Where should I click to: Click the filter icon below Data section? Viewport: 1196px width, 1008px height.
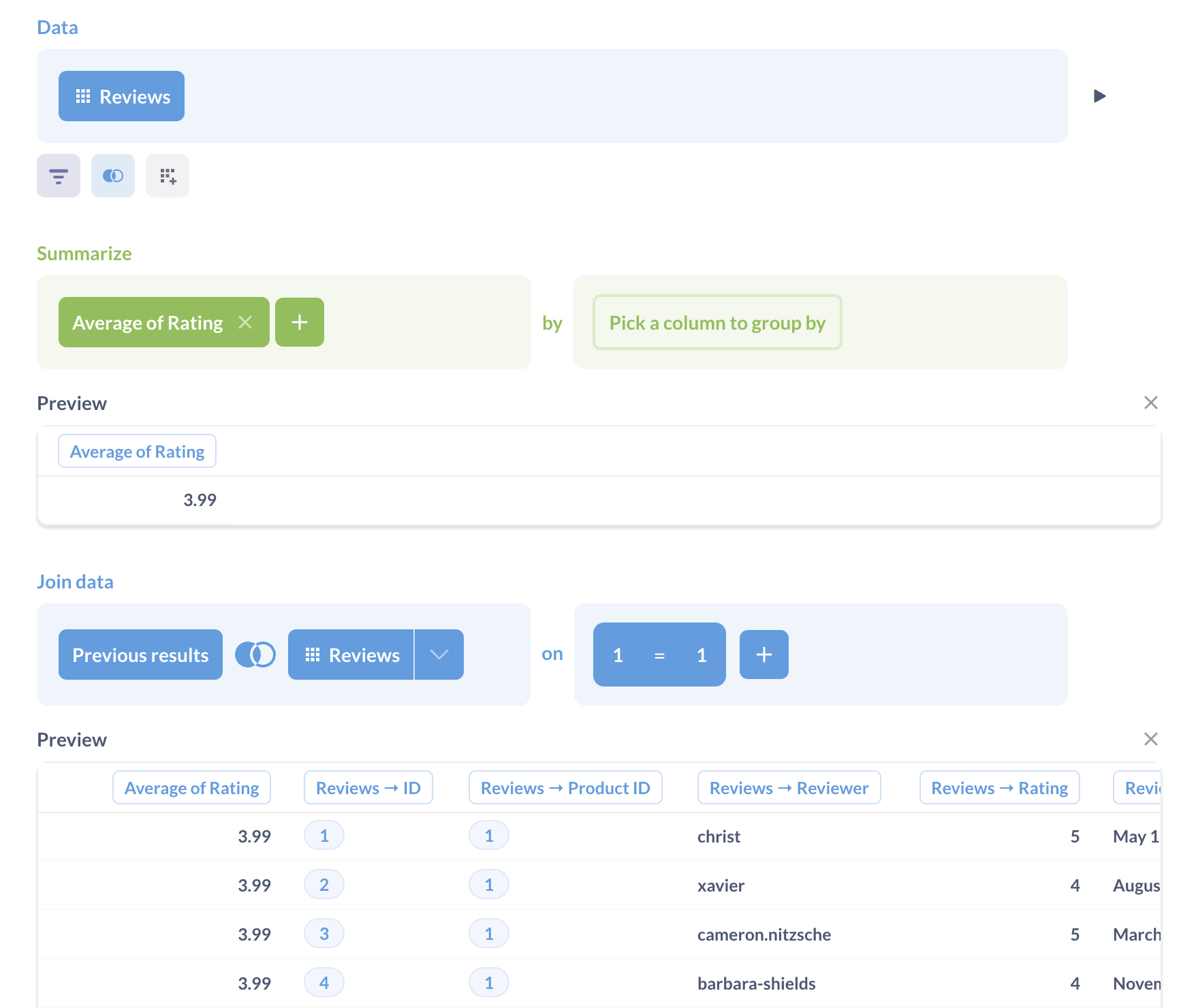tap(59, 176)
